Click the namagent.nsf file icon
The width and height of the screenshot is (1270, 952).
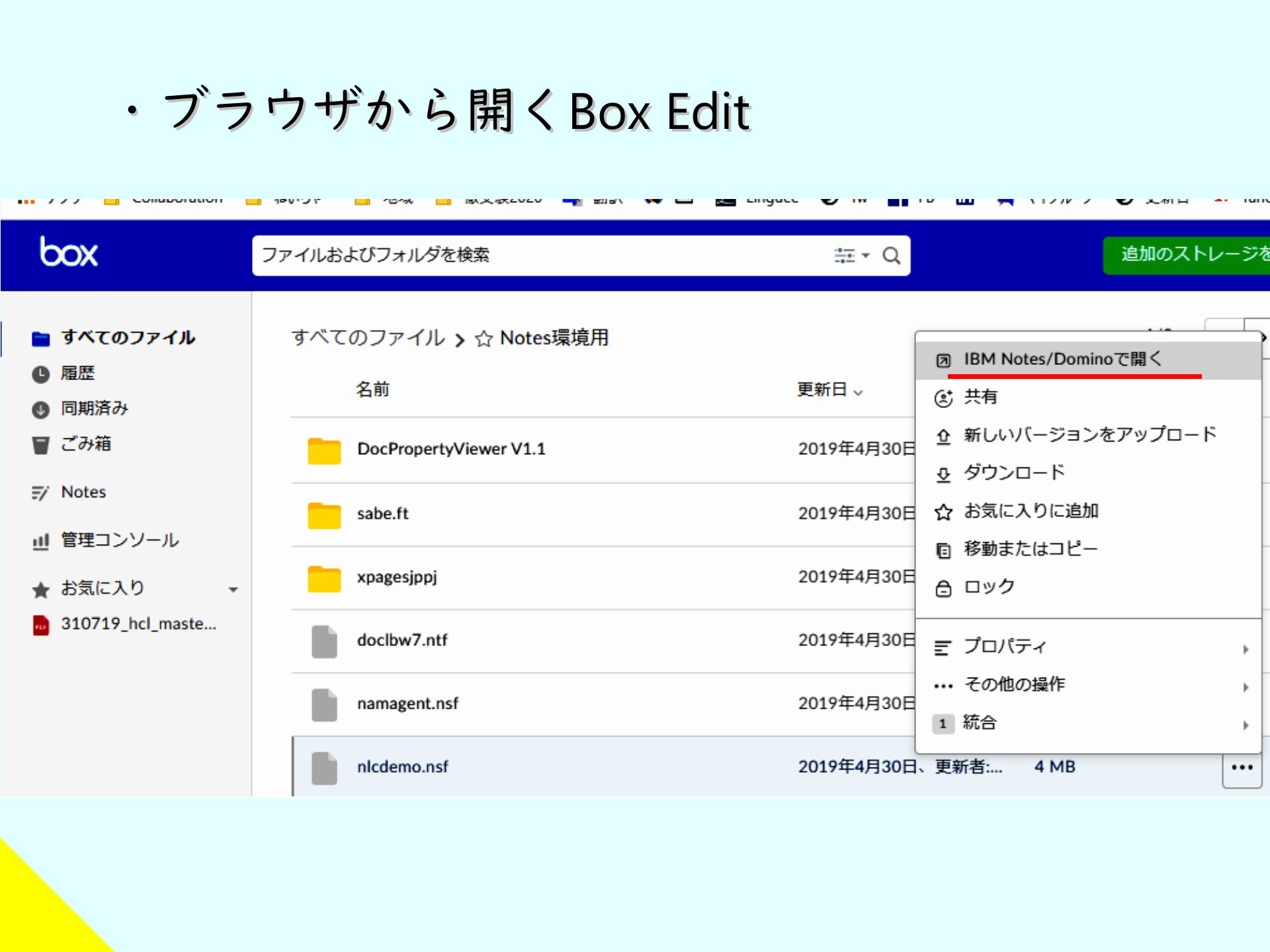pos(324,705)
